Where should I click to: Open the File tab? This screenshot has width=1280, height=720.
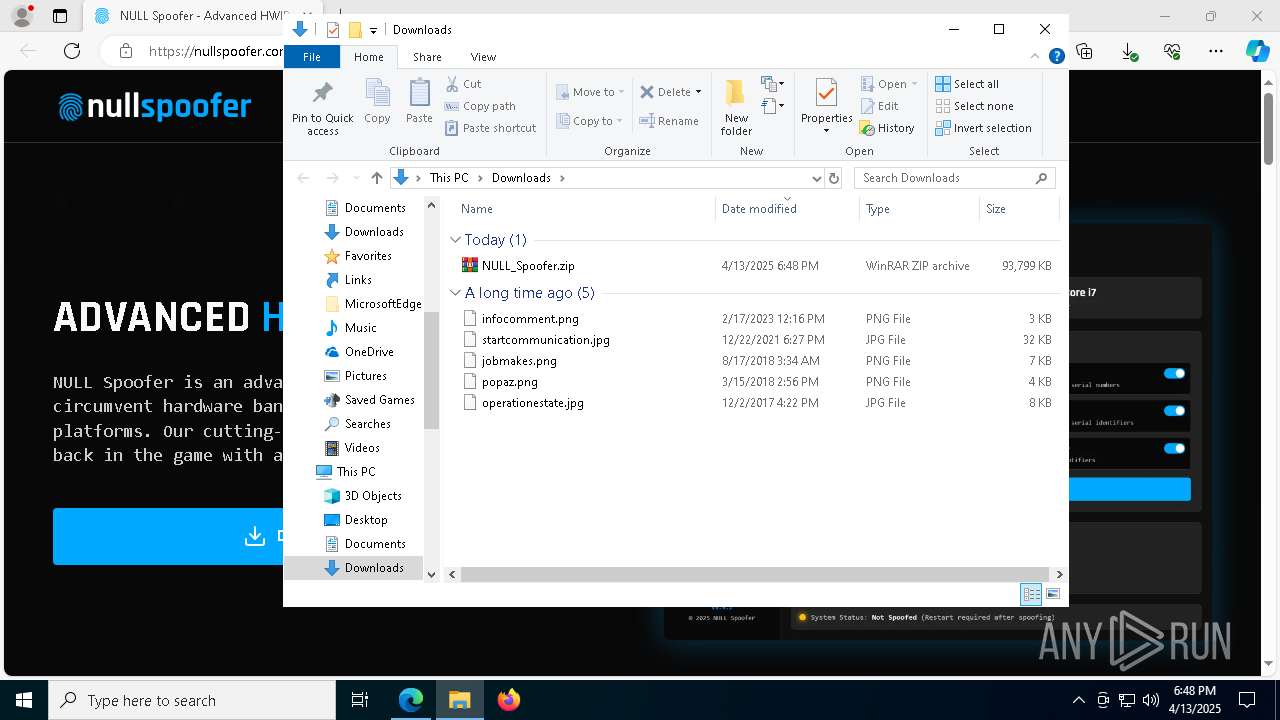[312, 57]
